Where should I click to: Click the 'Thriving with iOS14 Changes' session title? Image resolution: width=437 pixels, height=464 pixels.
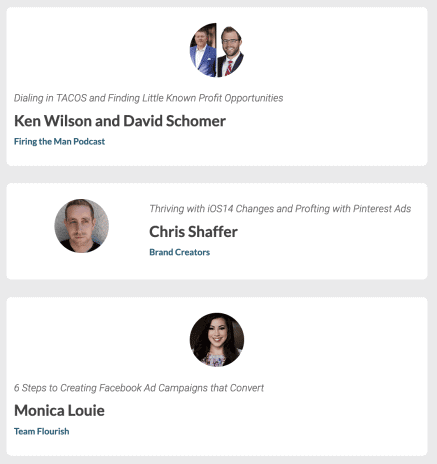[x=280, y=209]
